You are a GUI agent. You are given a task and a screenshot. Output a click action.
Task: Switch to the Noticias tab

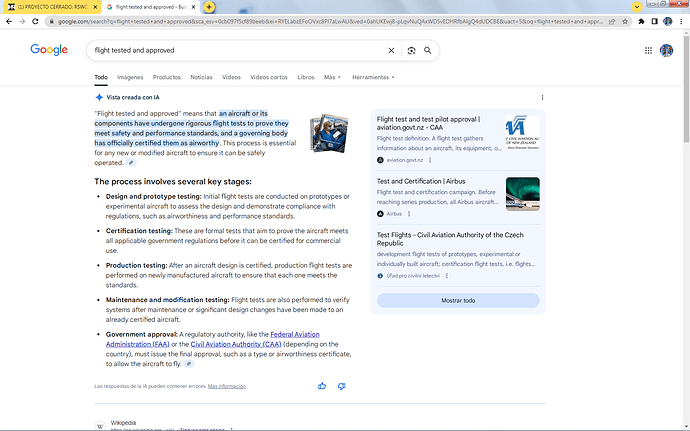click(201, 77)
